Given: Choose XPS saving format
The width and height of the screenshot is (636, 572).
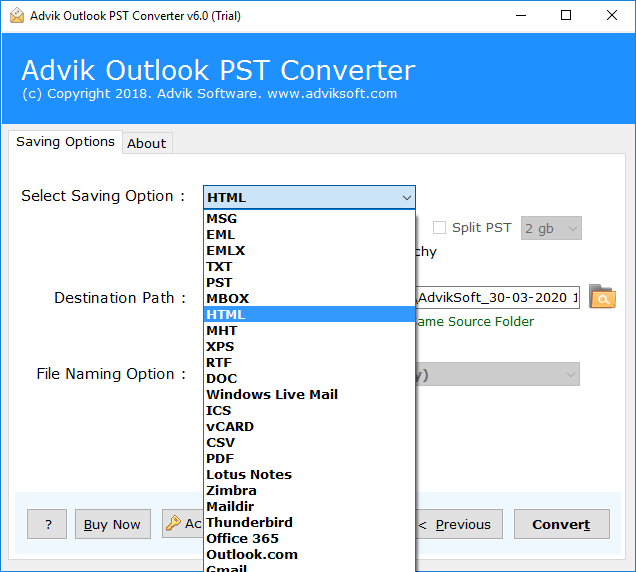Looking at the screenshot, I should [309, 346].
